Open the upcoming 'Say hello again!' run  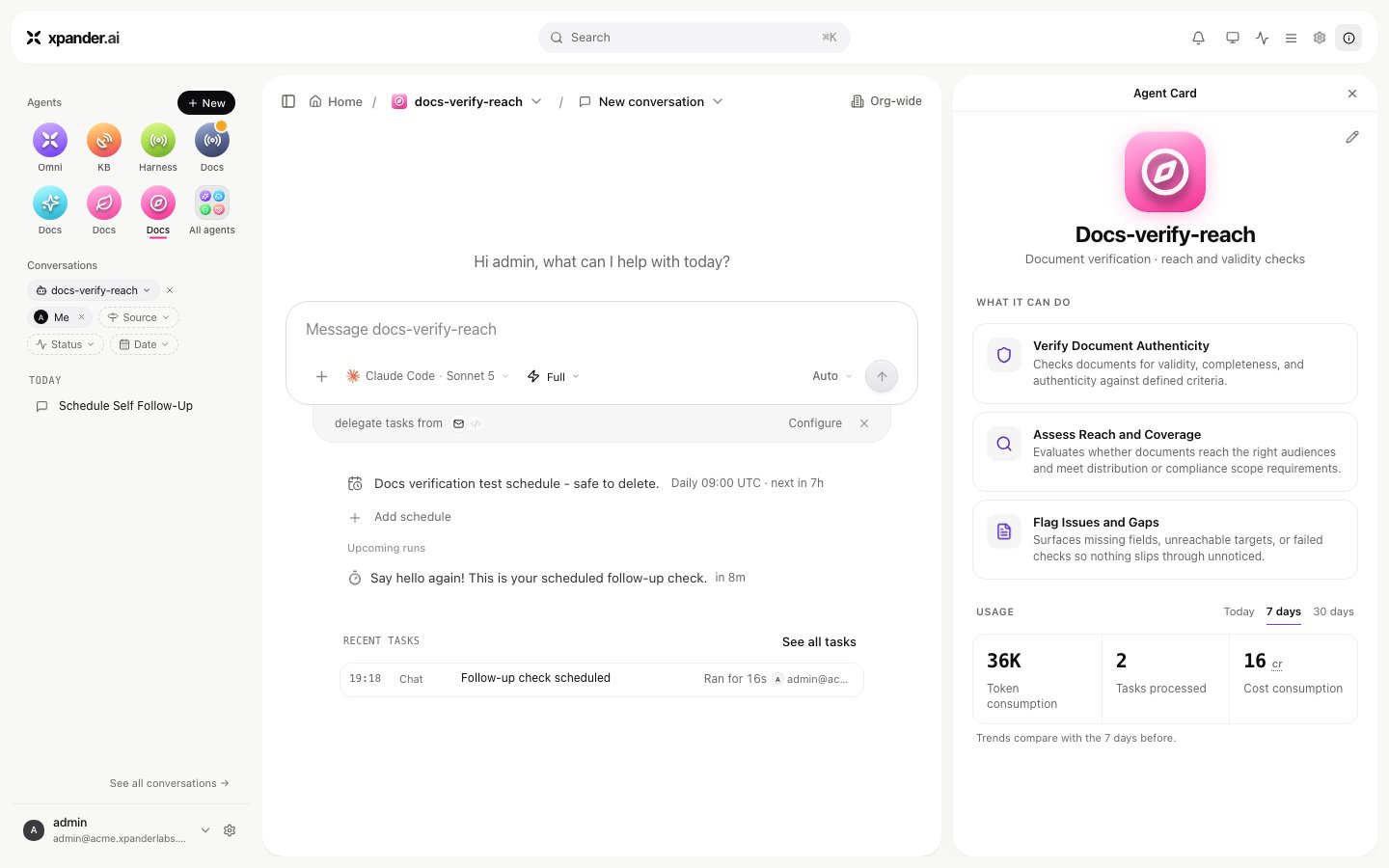point(547,578)
